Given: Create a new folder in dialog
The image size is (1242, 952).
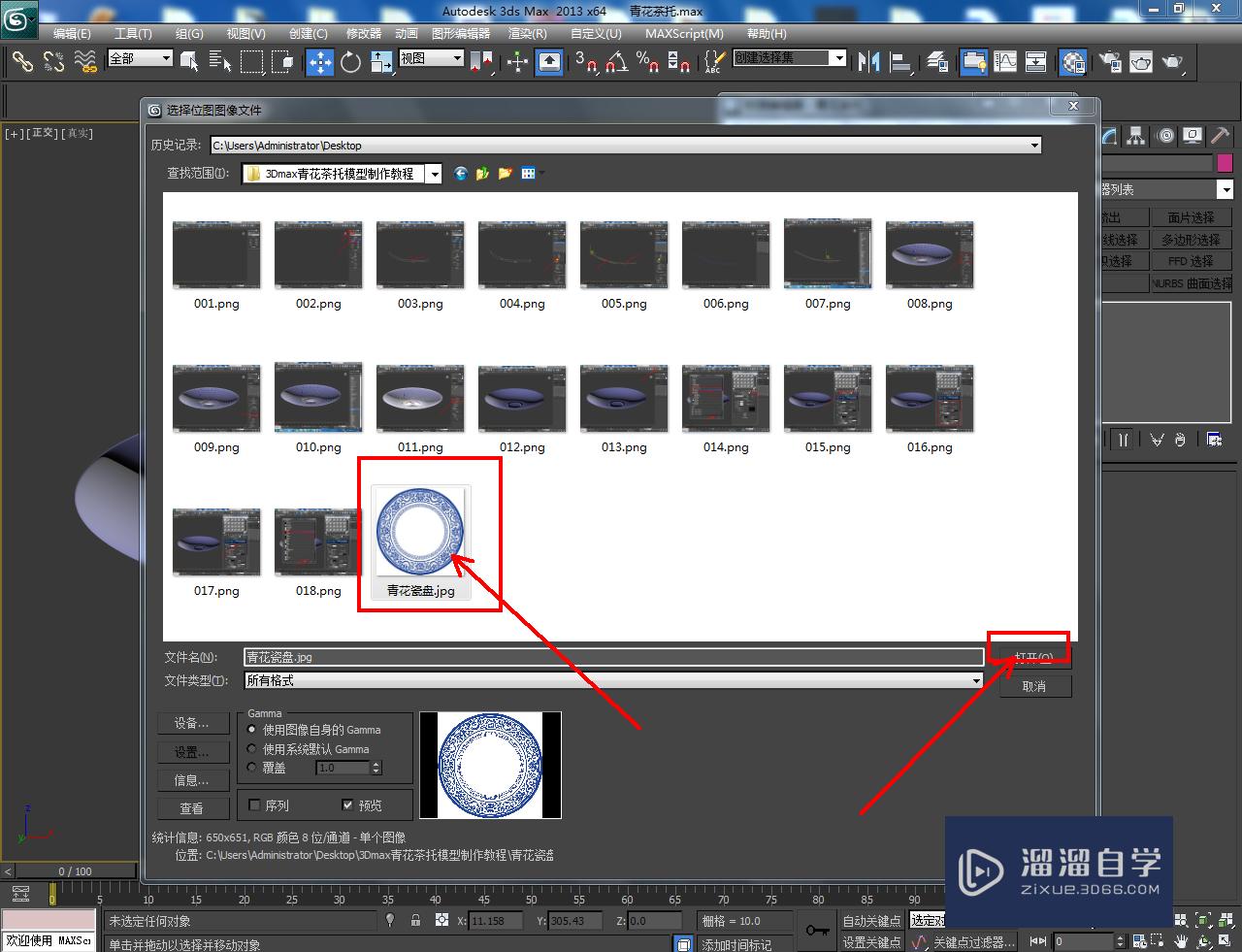Looking at the screenshot, I should click(x=505, y=174).
